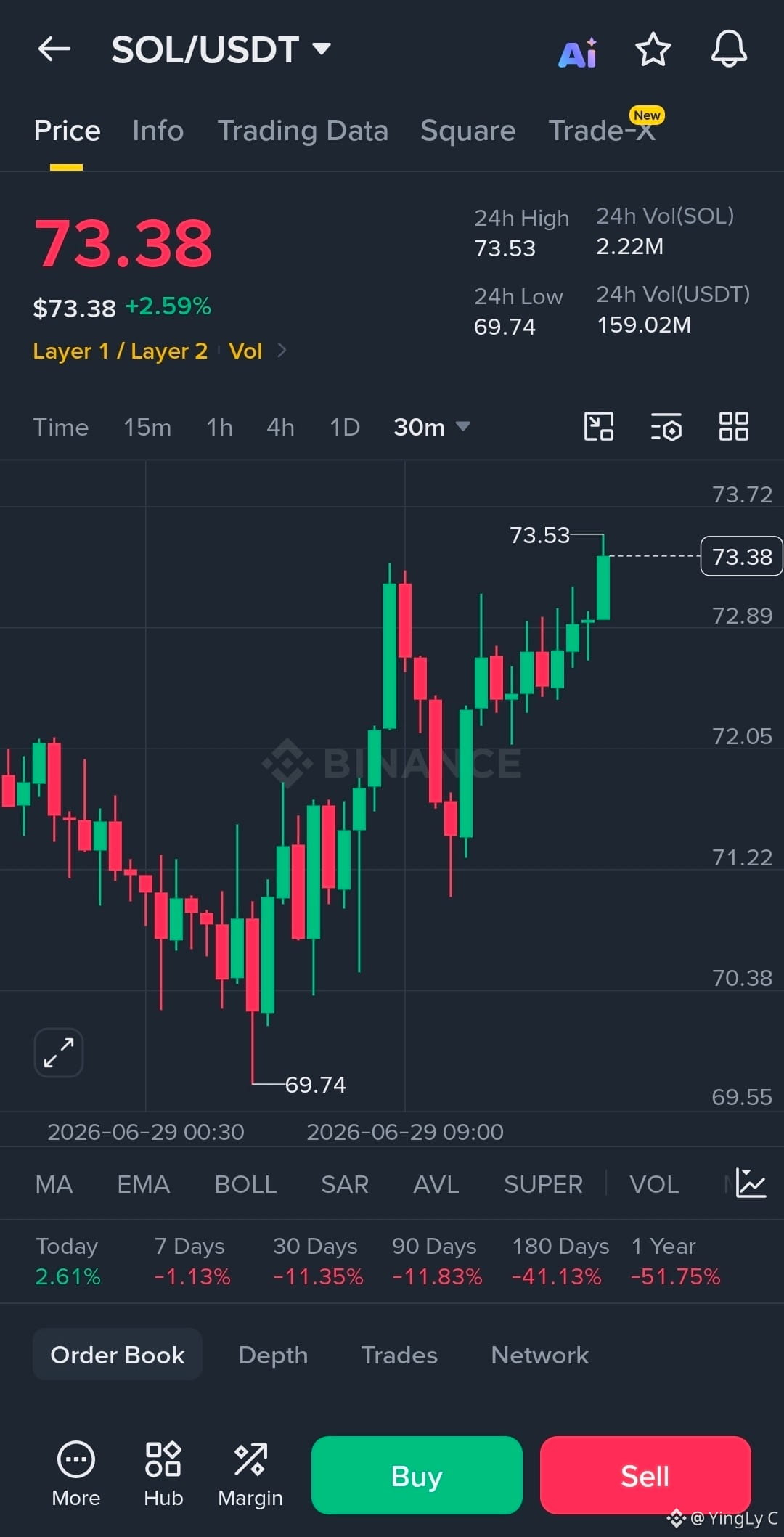Add SOL/USDT to favorites with star
Image resolution: width=784 pixels, height=1537 pixels.
click(653, 49)
